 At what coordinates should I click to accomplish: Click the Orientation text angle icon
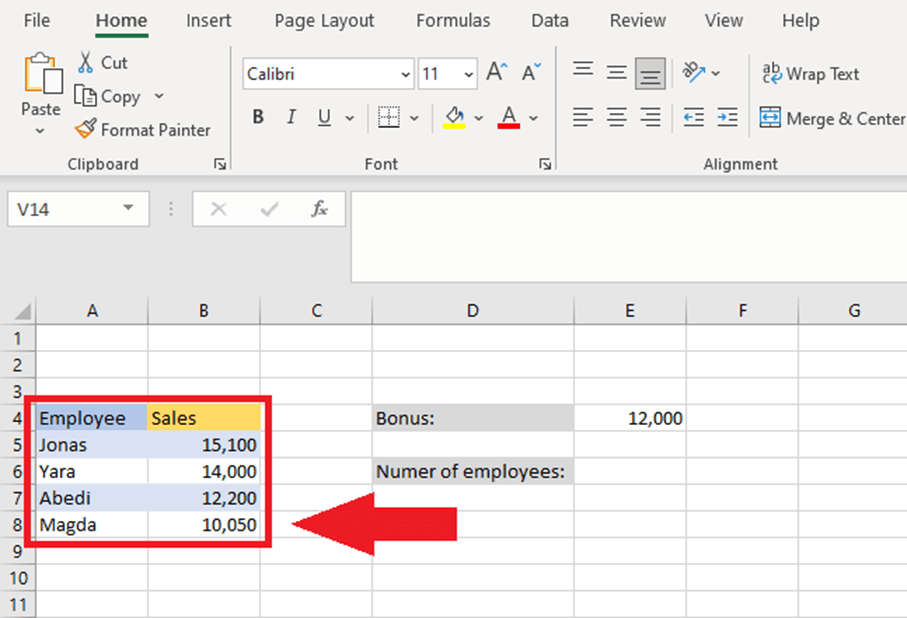694,72
